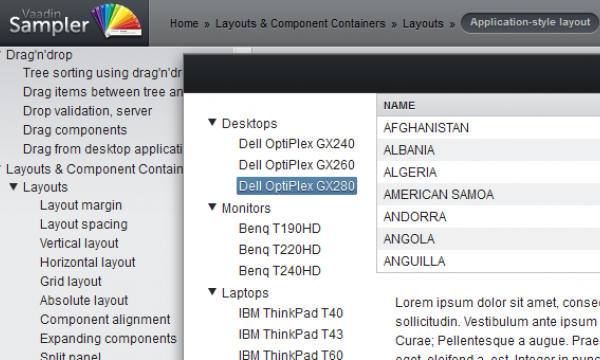Open Expanding components sample

pos(108,339)
